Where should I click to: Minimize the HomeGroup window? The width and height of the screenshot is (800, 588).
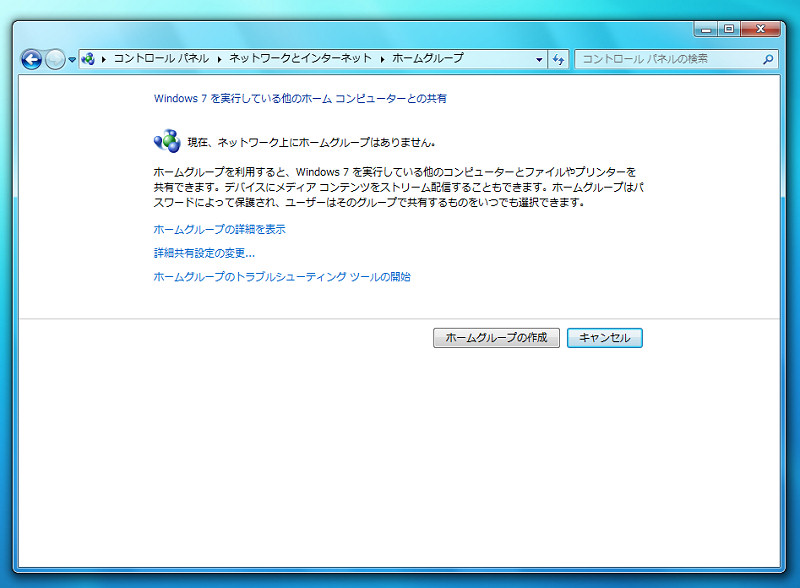(x=706, y=29)
